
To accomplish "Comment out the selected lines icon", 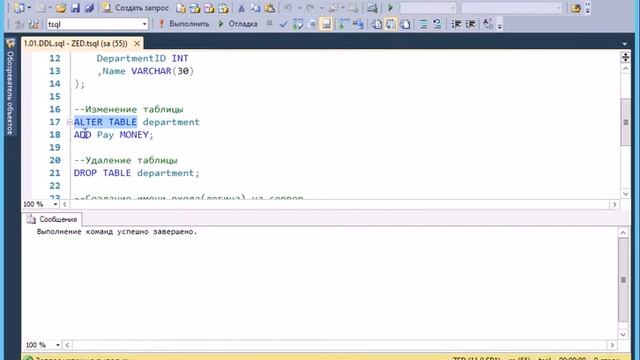I will click(x=423, y=24).
